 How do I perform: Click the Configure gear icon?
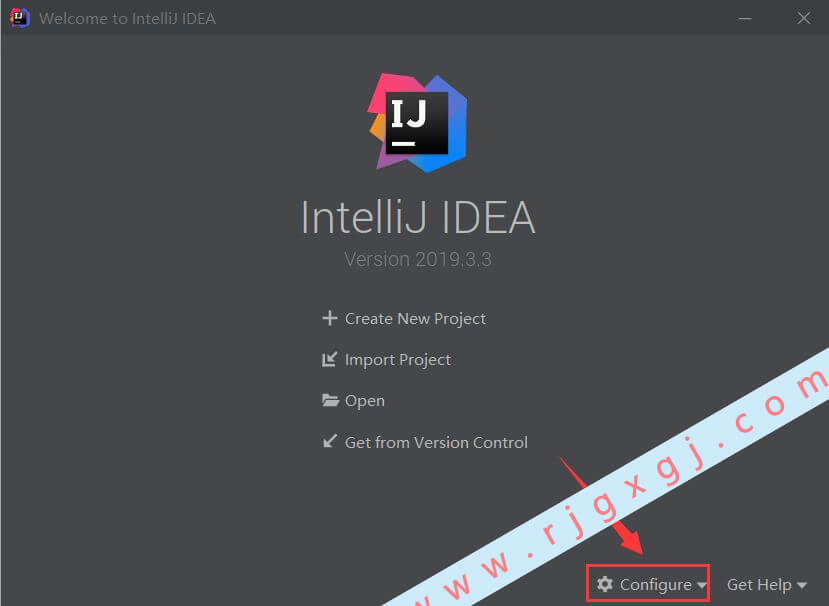click(x=604, y=584)
